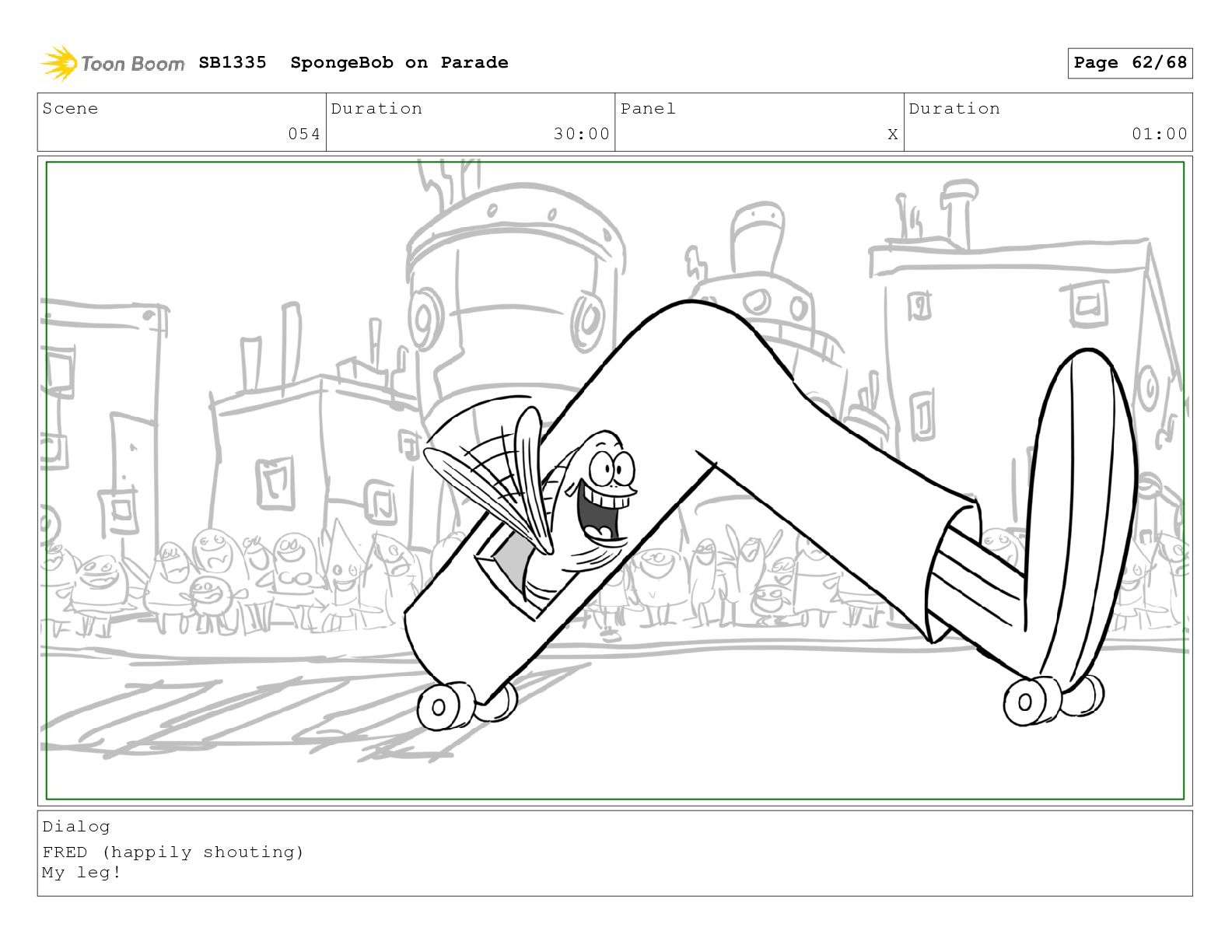1232x952 pixels.
Task: Select the 'My leg!' dialog text
Action: pos(82,873)
